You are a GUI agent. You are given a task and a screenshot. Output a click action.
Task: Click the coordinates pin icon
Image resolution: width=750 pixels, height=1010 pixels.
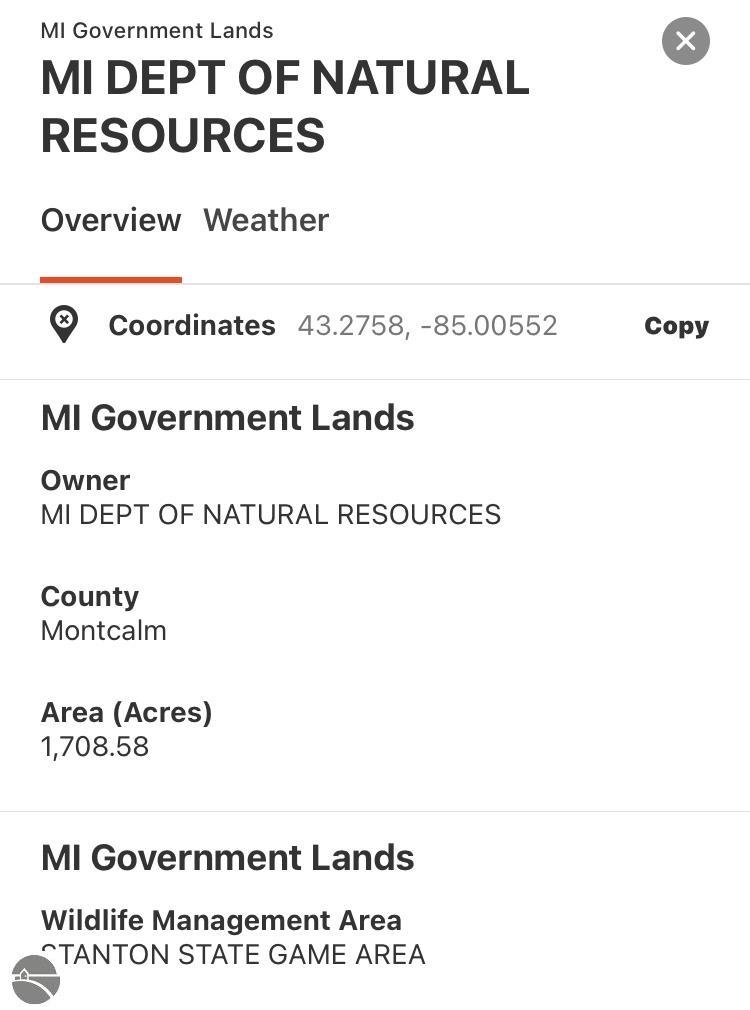coord(64,325)
